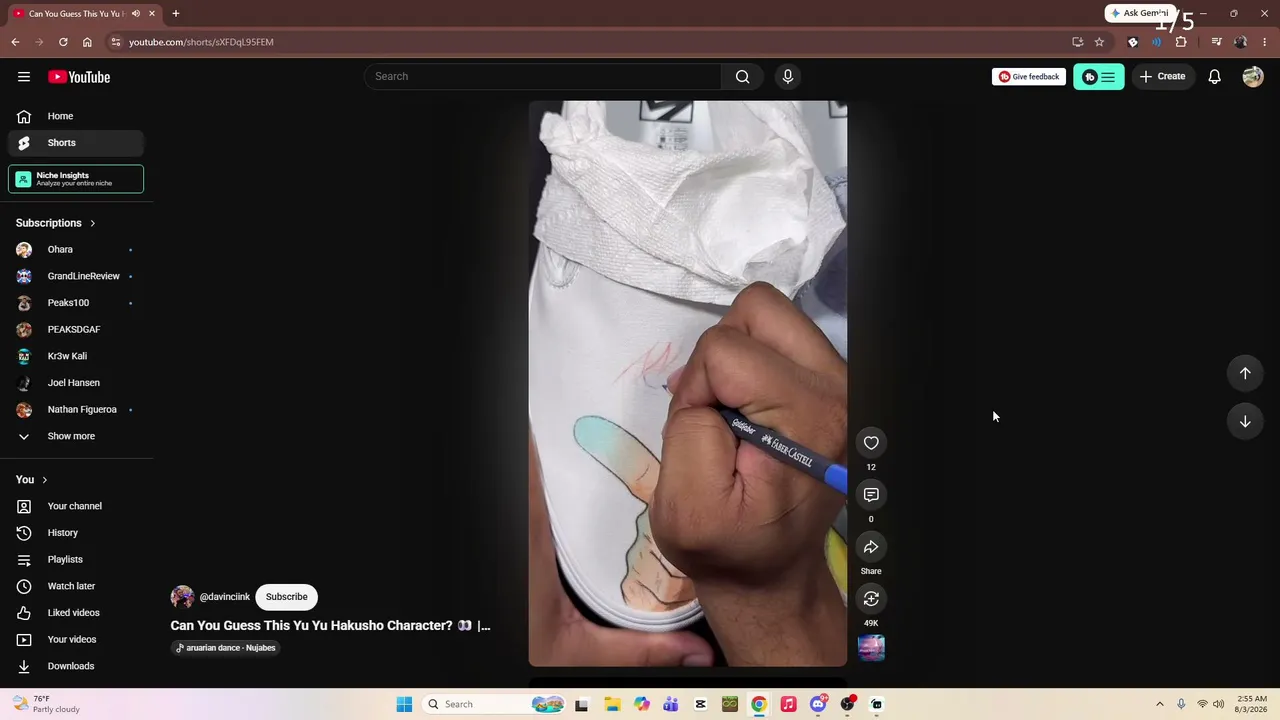Open the comments for this Short
1280x720 pixels.
871,495
